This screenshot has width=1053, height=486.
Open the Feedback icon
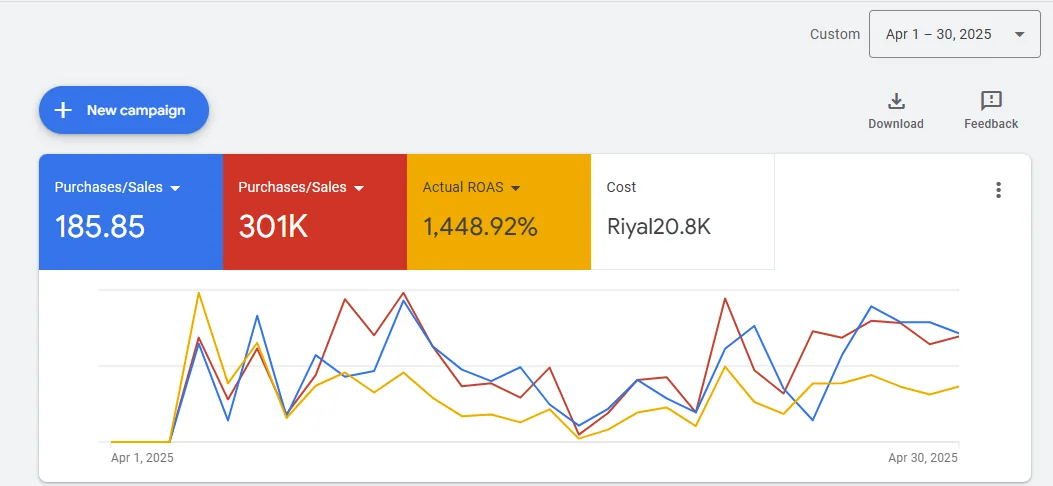pos(991,101)
